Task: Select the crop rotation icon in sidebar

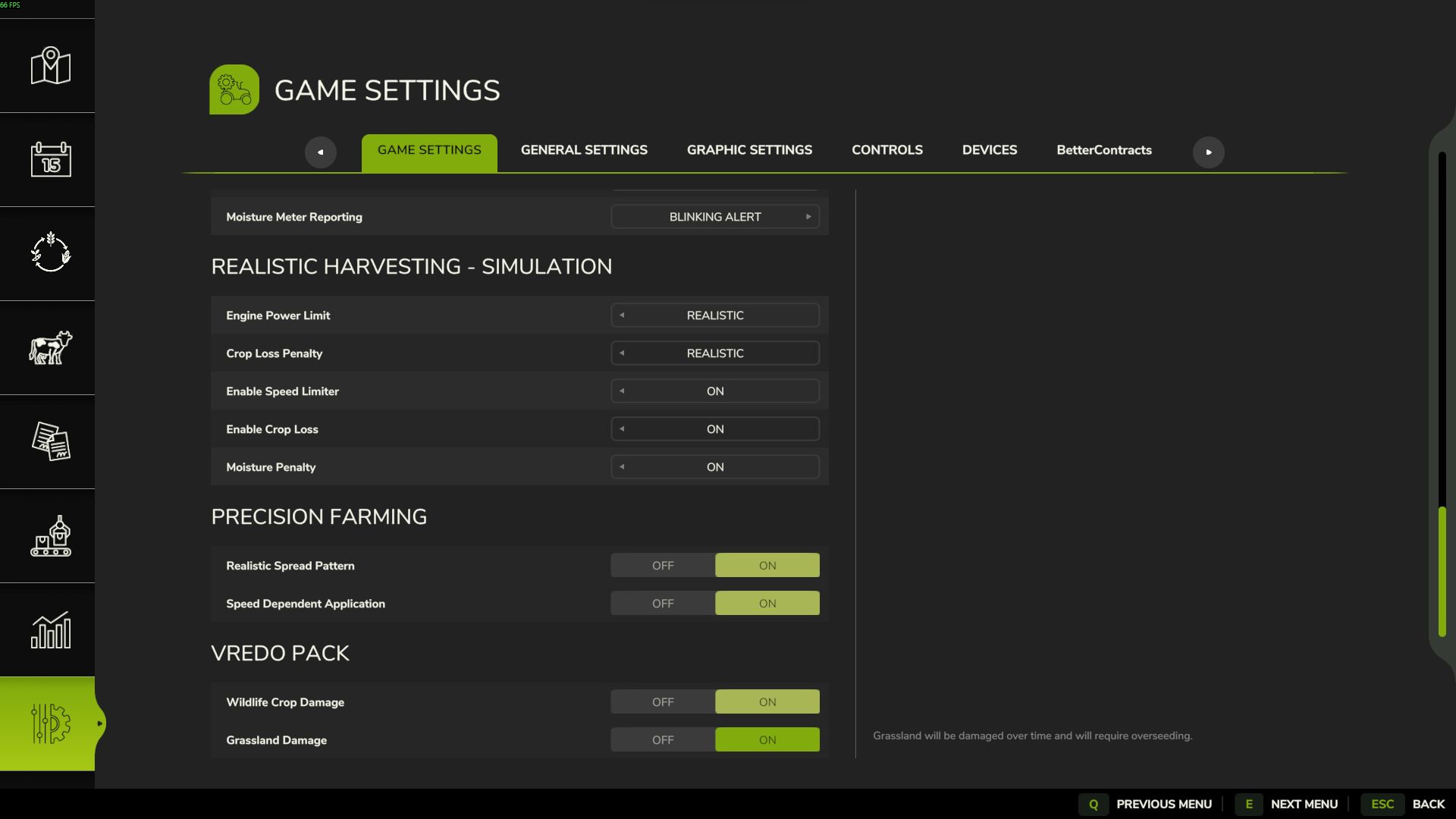Action: coord(48,253)
